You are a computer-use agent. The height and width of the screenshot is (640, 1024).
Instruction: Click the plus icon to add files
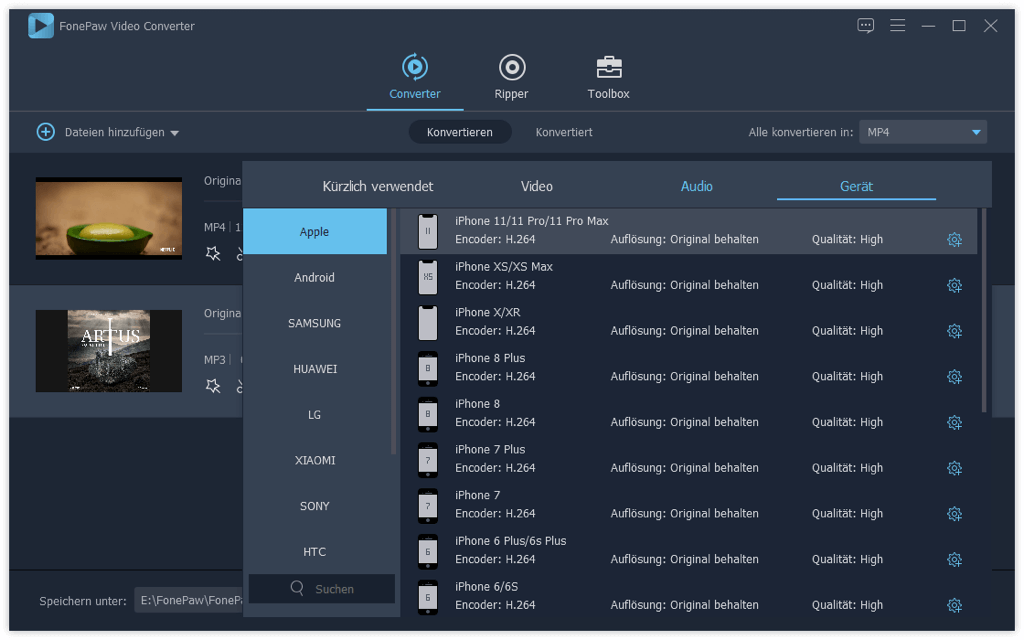pyautogui.click(x=45, y=132)
